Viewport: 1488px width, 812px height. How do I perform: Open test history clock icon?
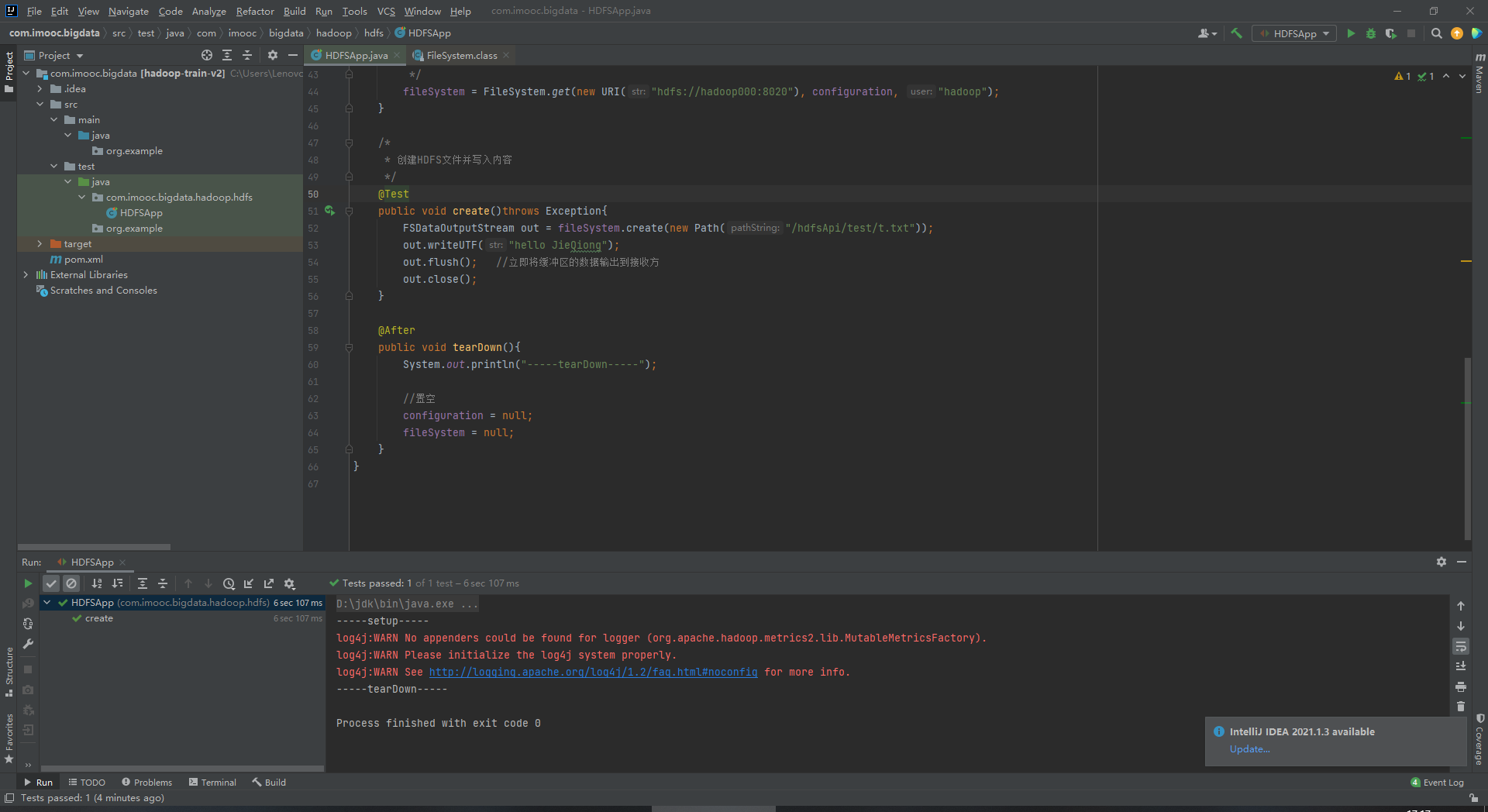pyautogui.click(x=229, y=583)
